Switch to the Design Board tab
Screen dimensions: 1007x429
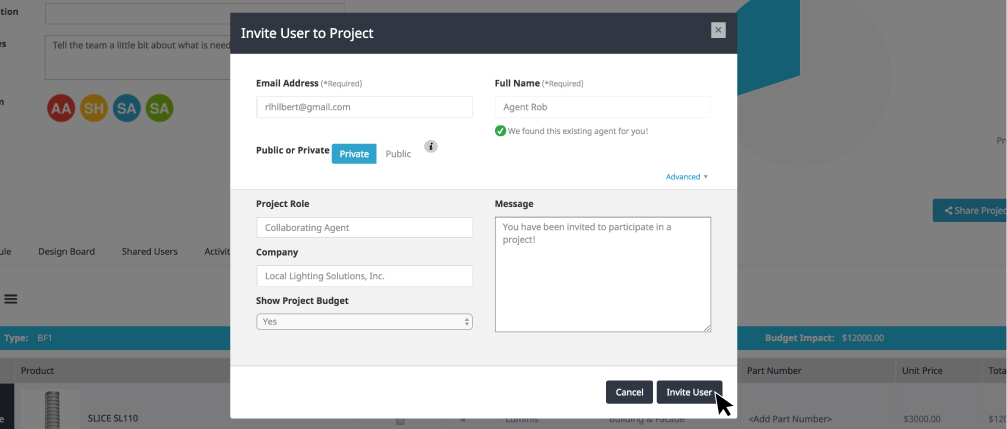click(x=66, y=252)
